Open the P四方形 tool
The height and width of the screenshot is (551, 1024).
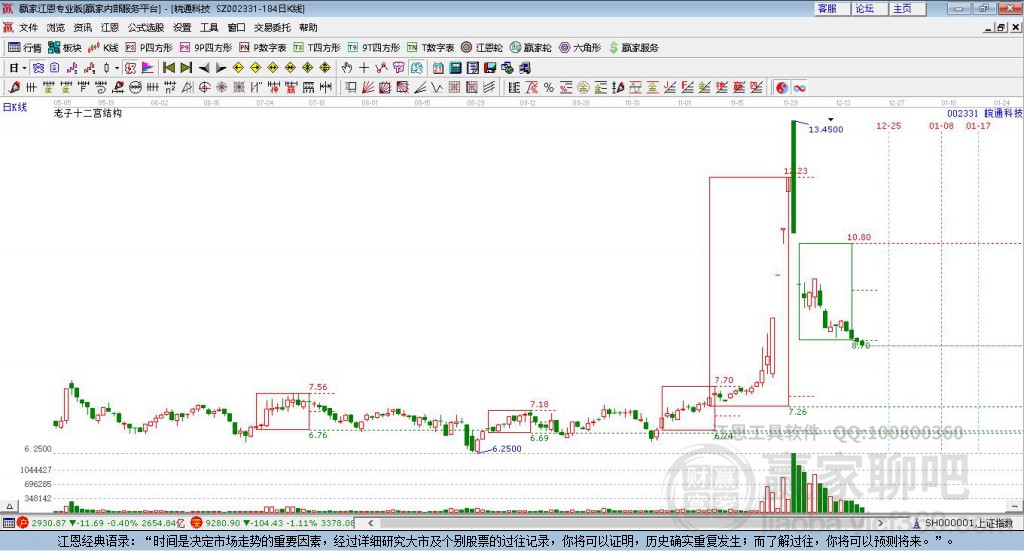point(149,48)
